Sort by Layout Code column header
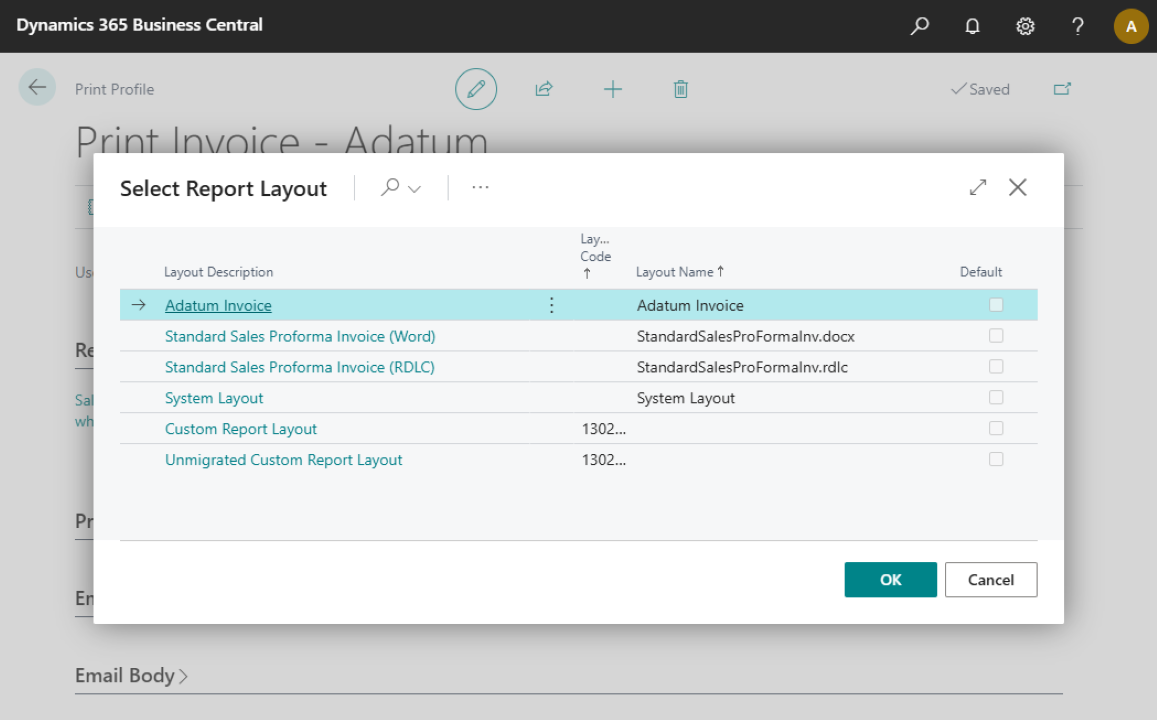Image resolution: width=1157 pixels, height=720 pixels. click(x=595, y=256)
